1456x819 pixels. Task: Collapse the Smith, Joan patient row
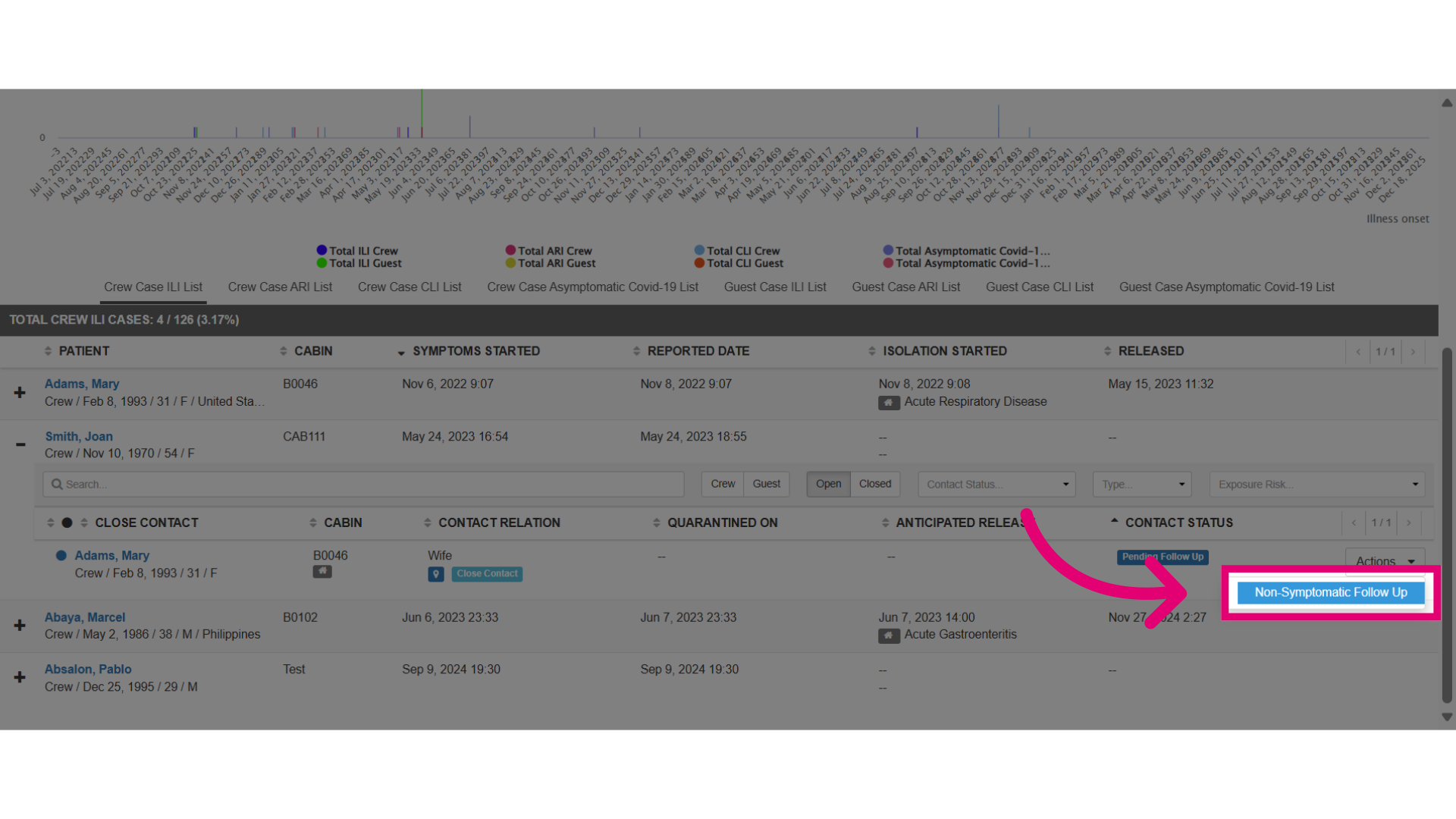[x=20, y=444]
